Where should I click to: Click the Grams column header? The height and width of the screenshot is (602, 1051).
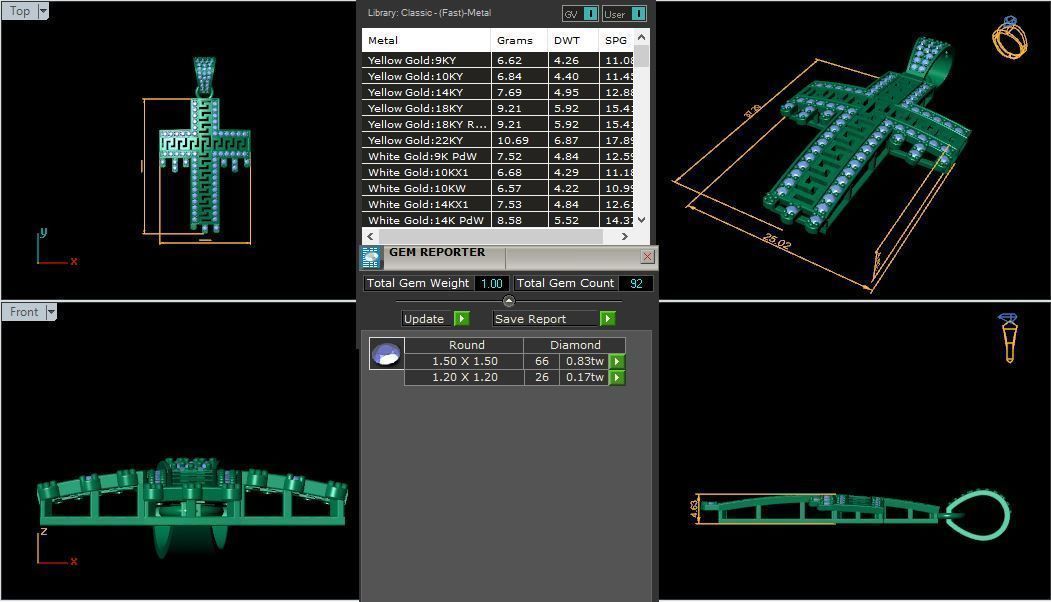519,40
